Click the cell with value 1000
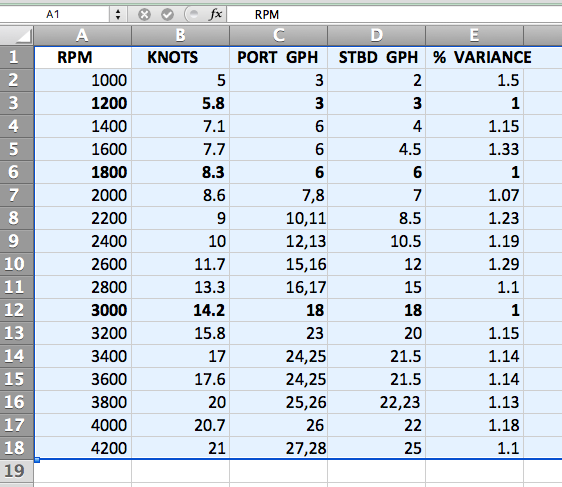 83,80
